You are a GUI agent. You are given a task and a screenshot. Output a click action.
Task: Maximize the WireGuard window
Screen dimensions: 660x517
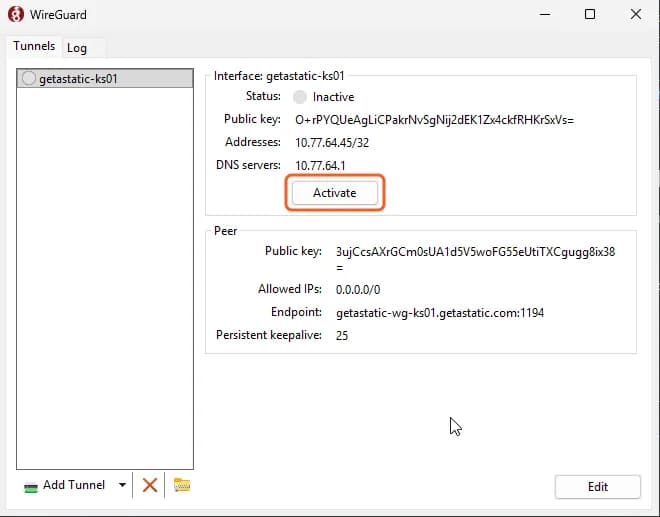[x=590, y=14]
